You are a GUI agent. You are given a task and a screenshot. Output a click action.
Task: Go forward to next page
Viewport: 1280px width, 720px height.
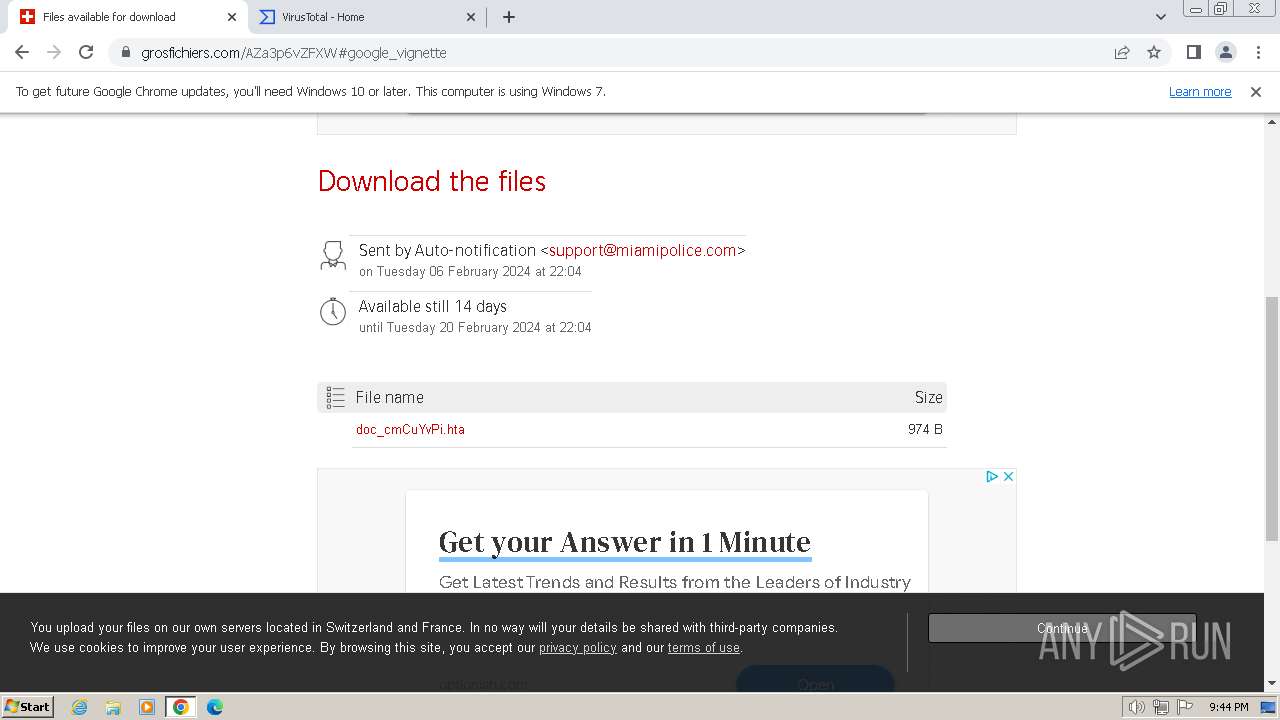pos(54,52)
